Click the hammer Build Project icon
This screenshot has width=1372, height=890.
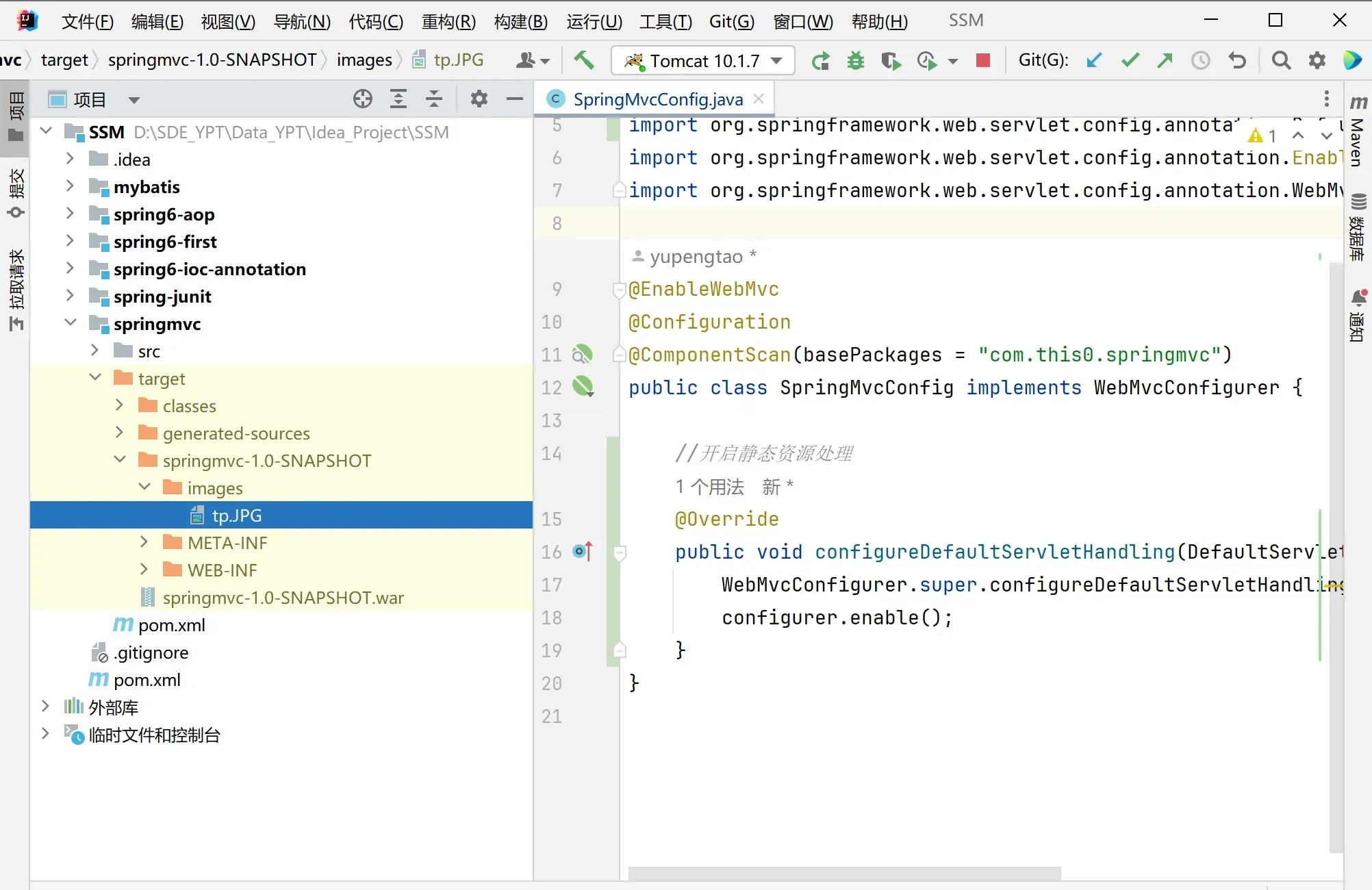[583, 60]
